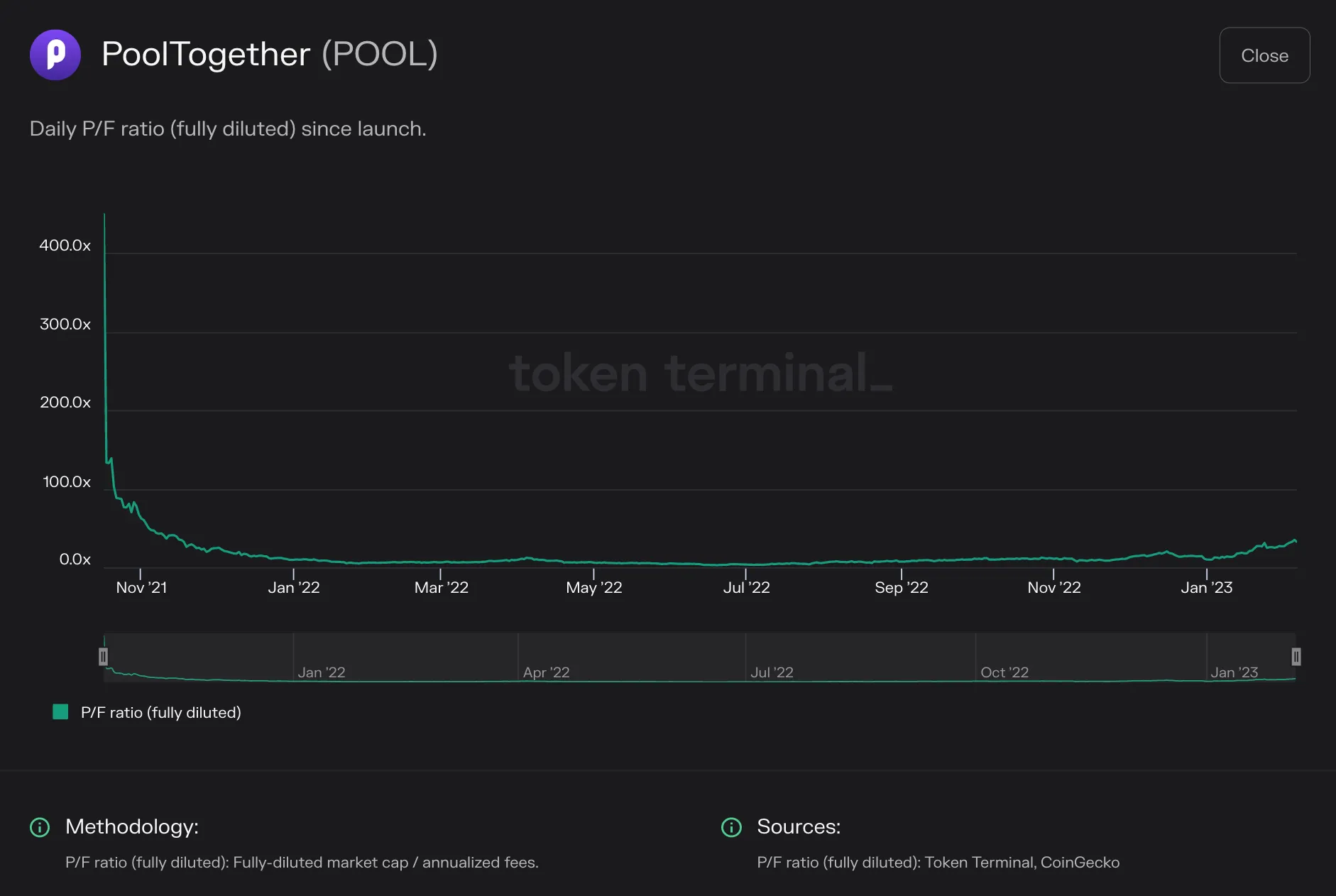1336x896 pixels.
Task: Click the P/F ratio (fully diluted) legend label
Action: pos(161,712)
